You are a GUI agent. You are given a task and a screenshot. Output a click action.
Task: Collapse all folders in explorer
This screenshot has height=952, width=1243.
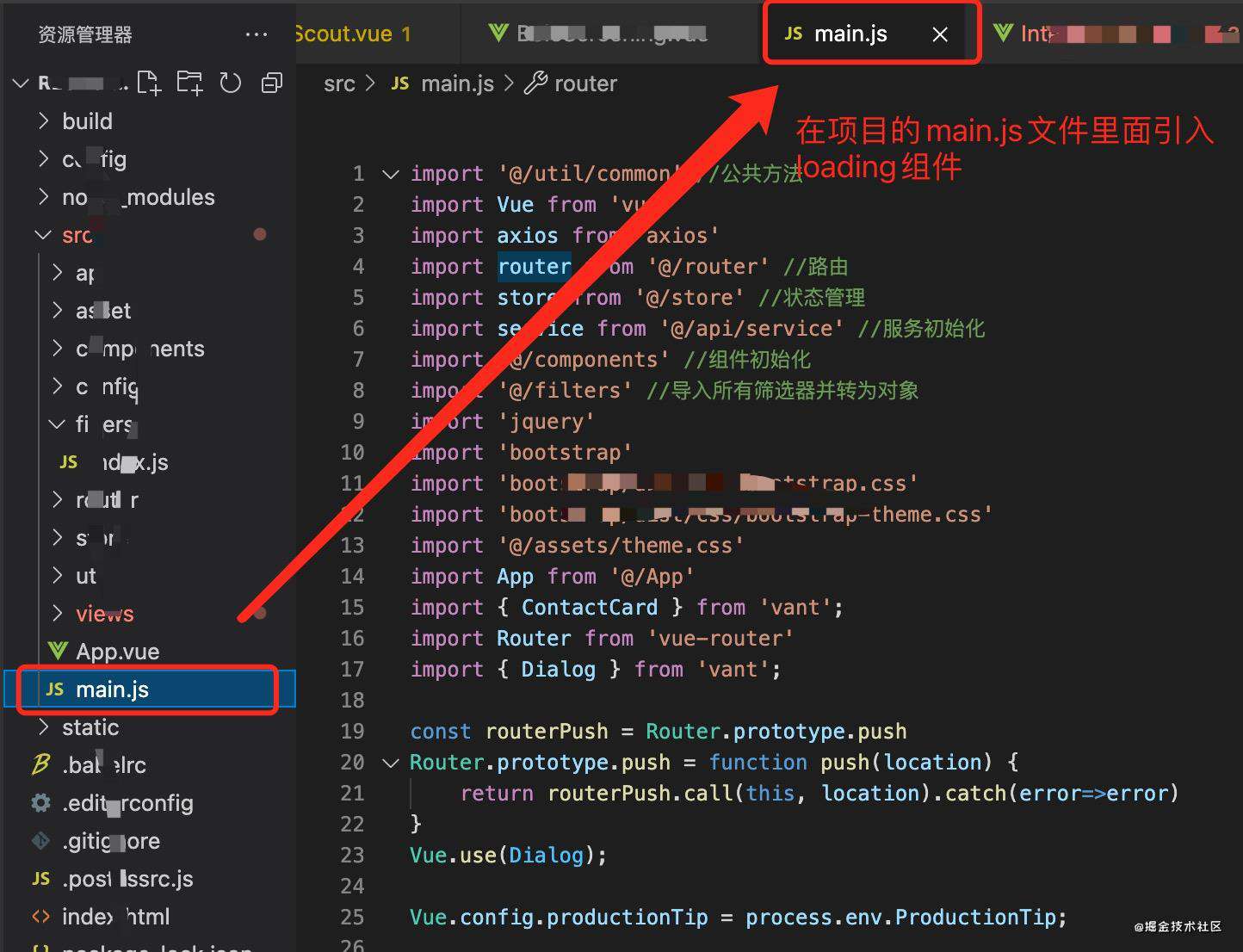click(x=272, y=83)
